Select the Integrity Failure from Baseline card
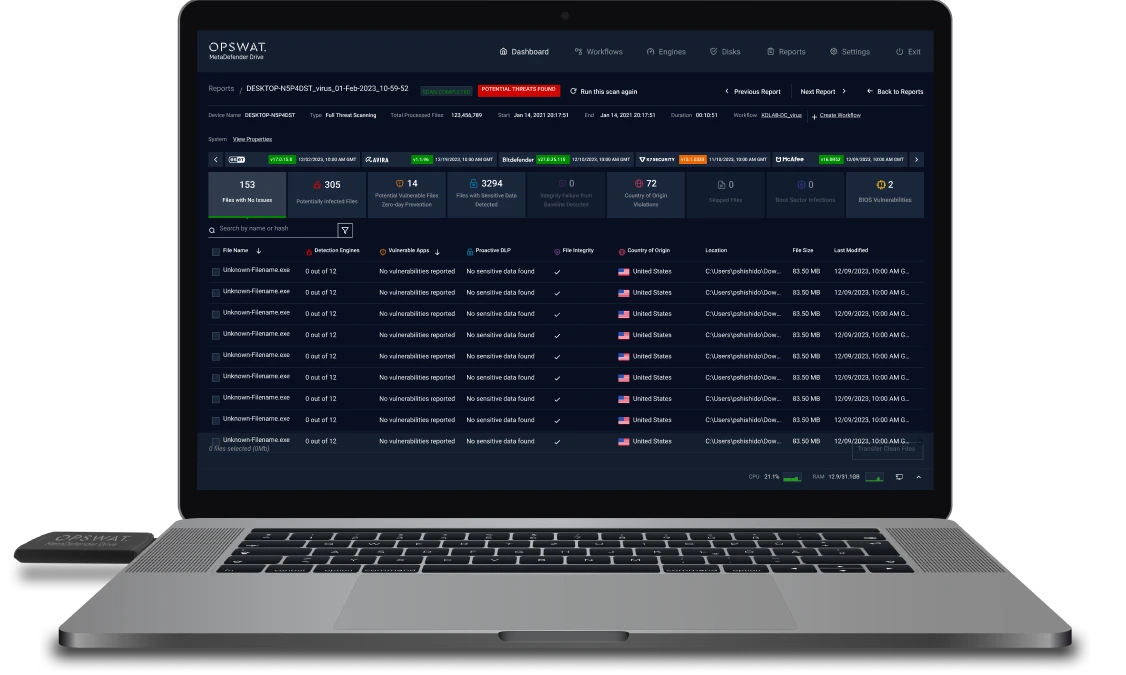This screenshot has height=675, width=1126. click(x=566, y=194)
